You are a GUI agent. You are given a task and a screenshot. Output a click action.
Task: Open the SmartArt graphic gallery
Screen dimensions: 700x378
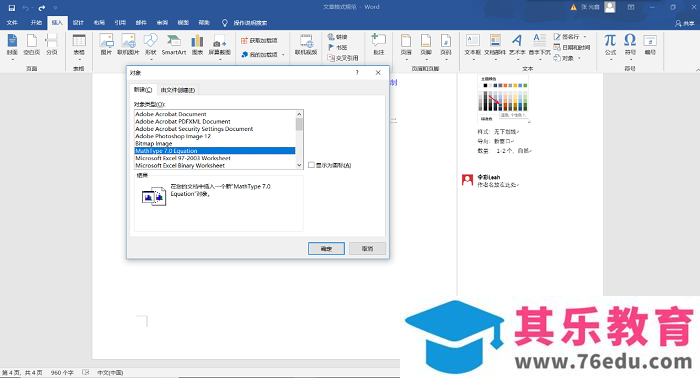click(x=174, y=45)
